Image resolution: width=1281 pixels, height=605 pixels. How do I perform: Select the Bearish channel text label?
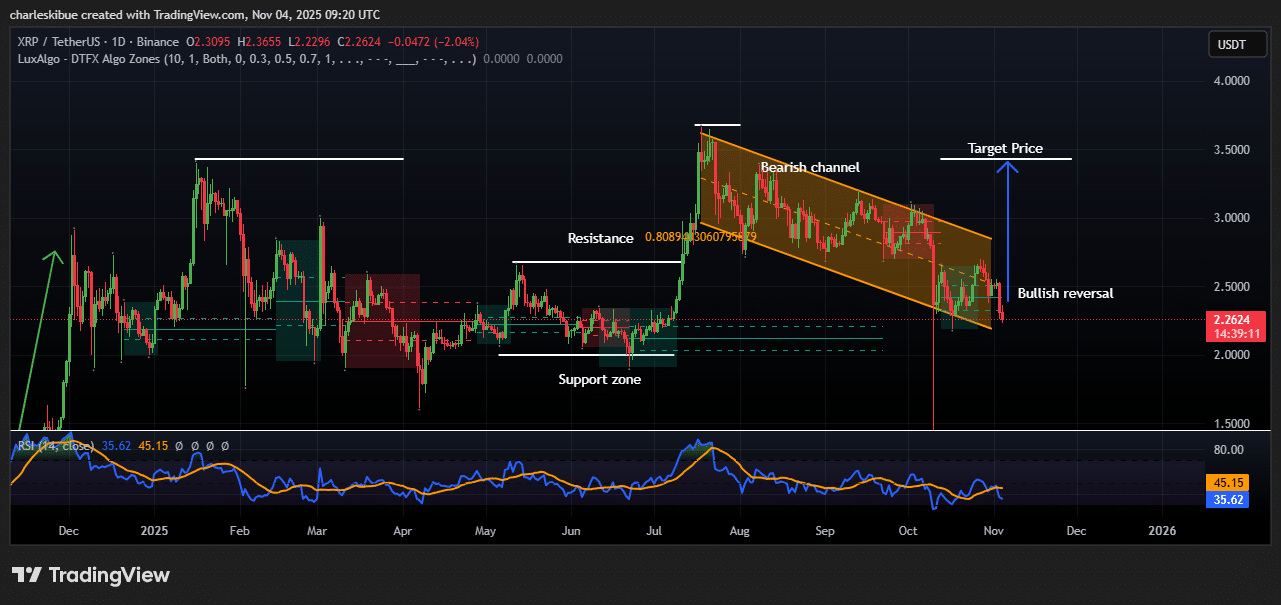[809, 167]
